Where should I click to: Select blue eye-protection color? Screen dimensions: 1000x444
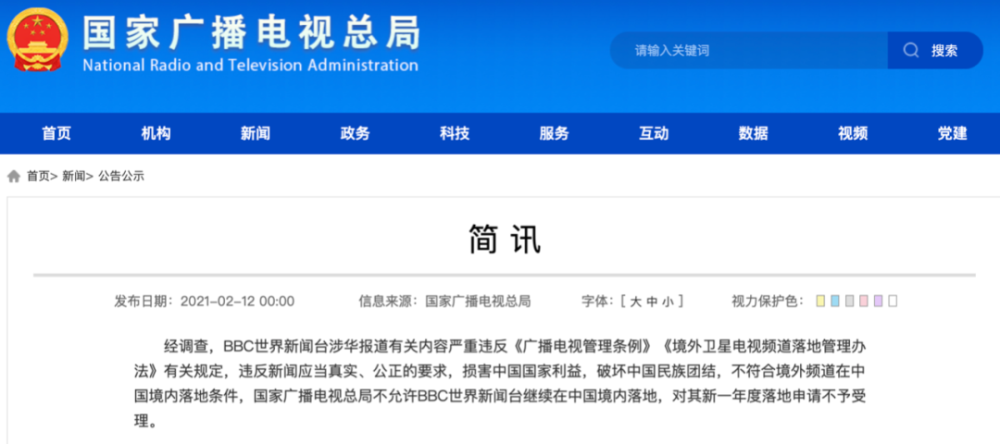point(835,301)
